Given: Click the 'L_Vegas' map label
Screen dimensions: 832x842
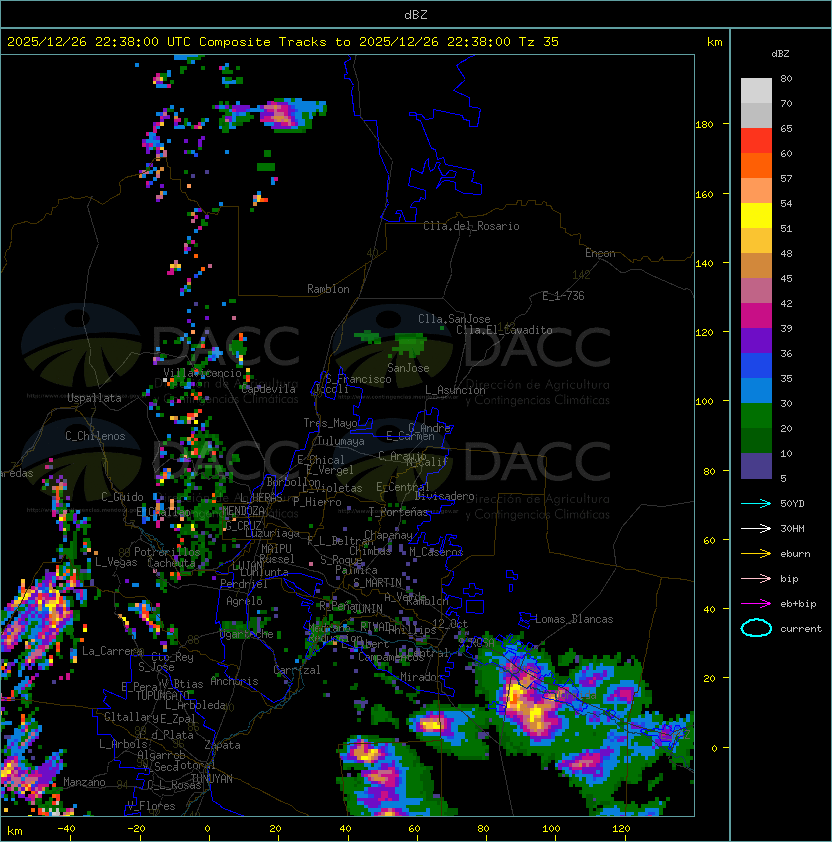Looking at the screenshot, I should [116, 562].
